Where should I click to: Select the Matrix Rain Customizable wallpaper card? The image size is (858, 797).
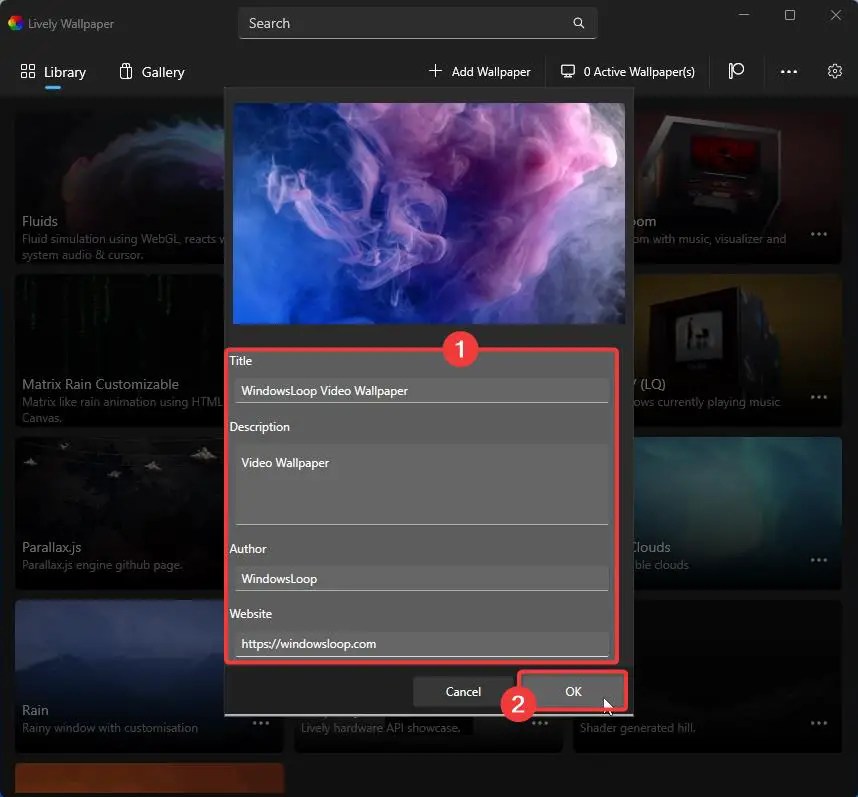[x=119, y=350]
